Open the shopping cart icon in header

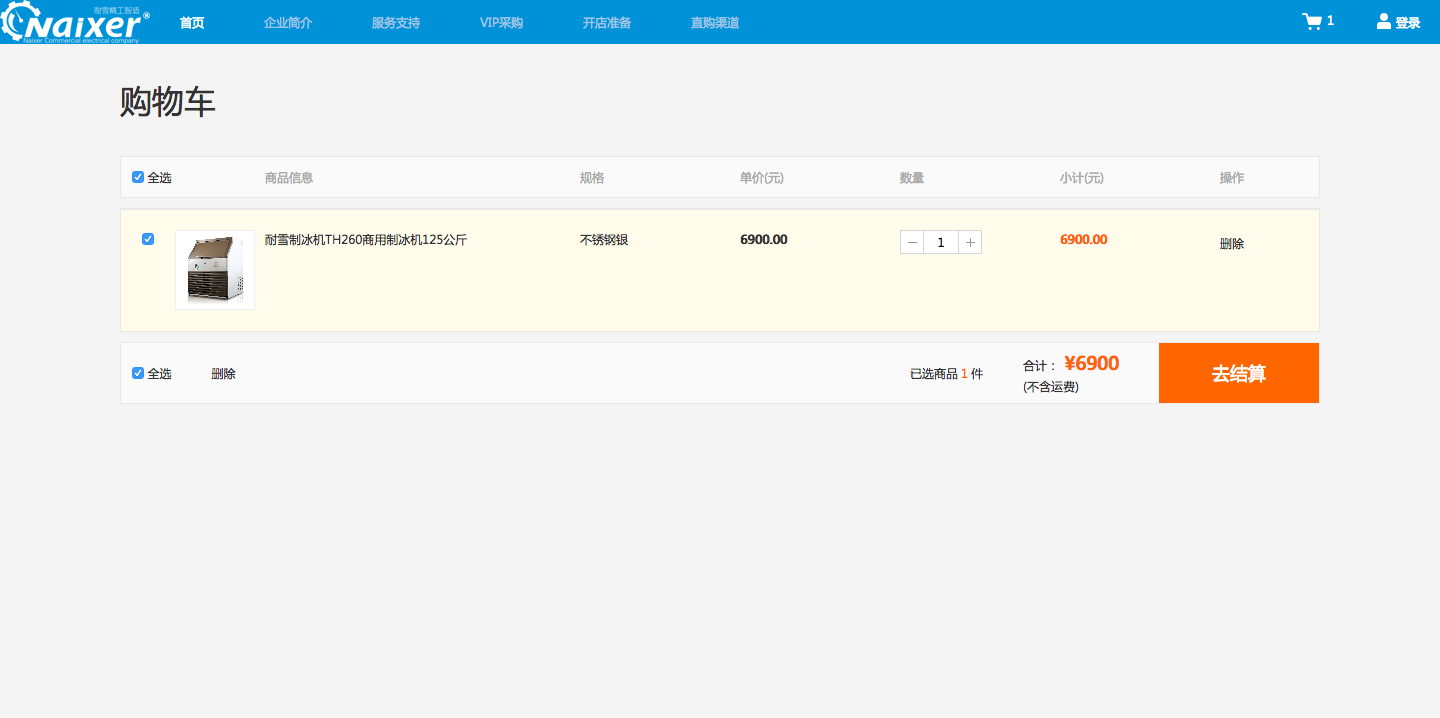click(x=1312, y=22)
